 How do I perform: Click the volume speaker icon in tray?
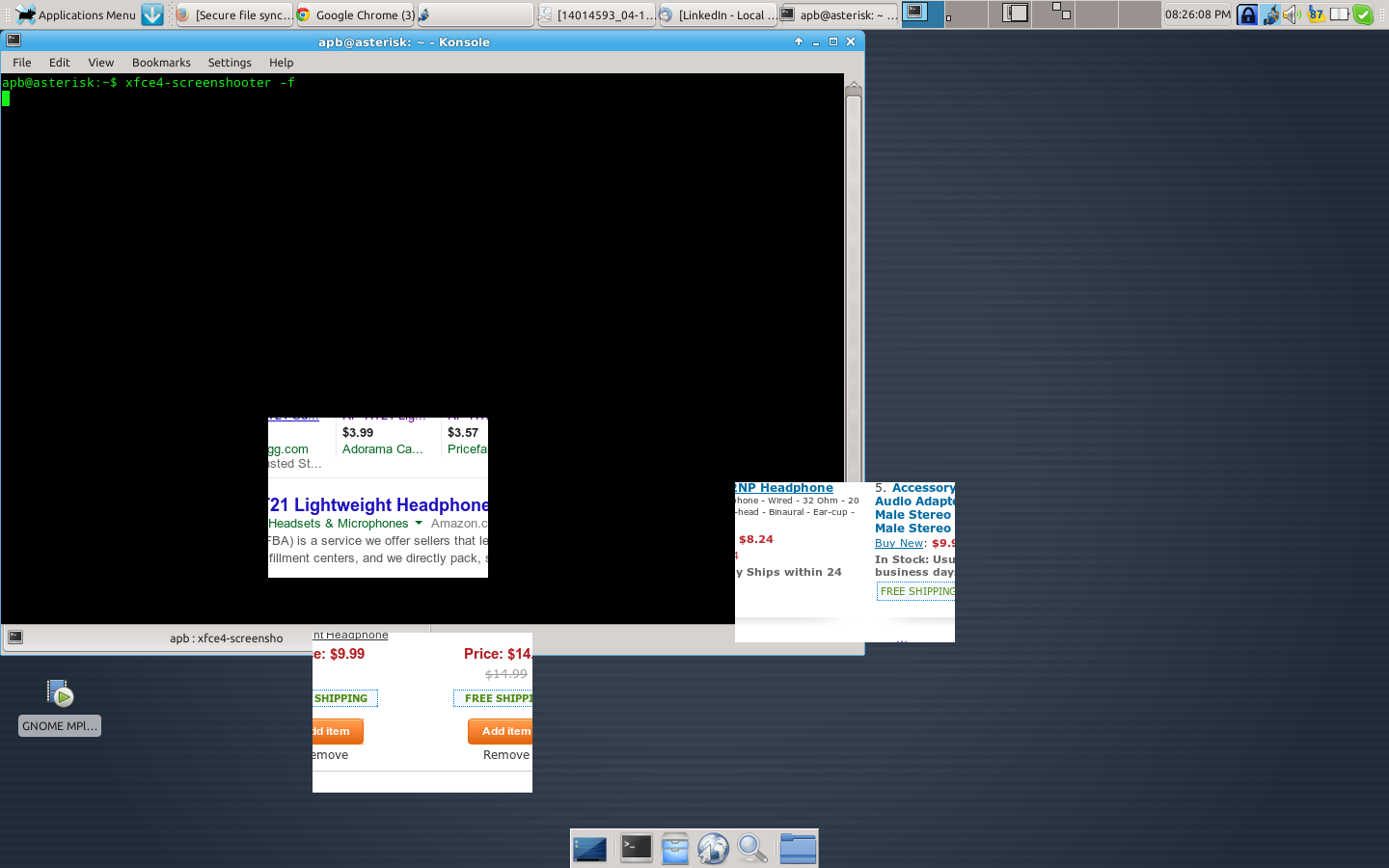coord(1292,14)
